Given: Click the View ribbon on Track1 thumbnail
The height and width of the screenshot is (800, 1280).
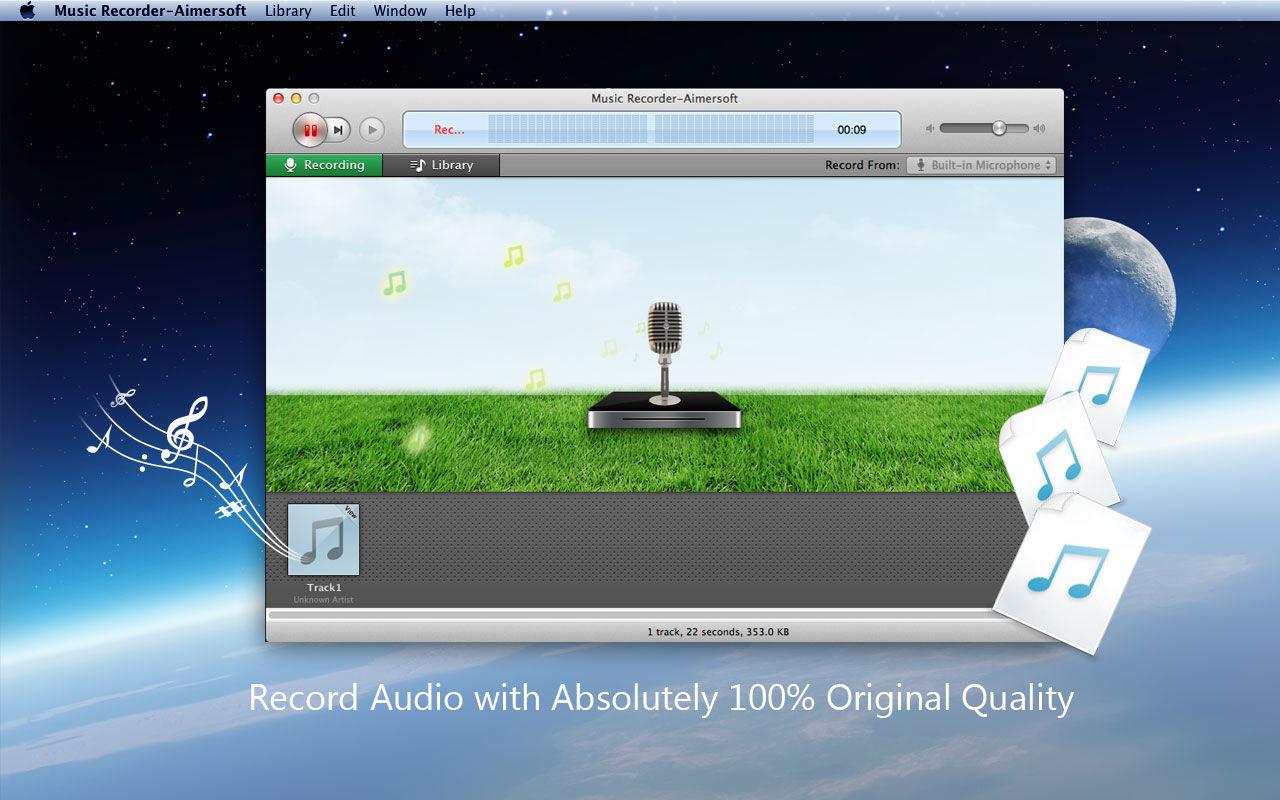Looking at the screenshot, I should (350, 512).
